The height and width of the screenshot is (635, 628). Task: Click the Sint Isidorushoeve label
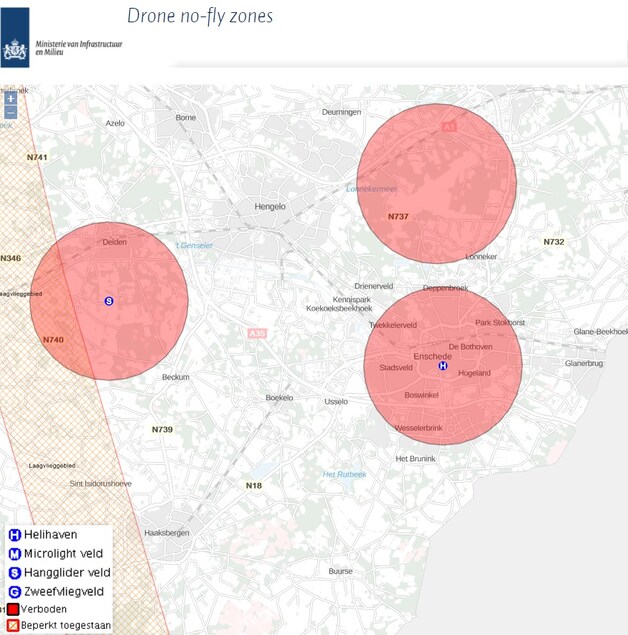point(100,484)
